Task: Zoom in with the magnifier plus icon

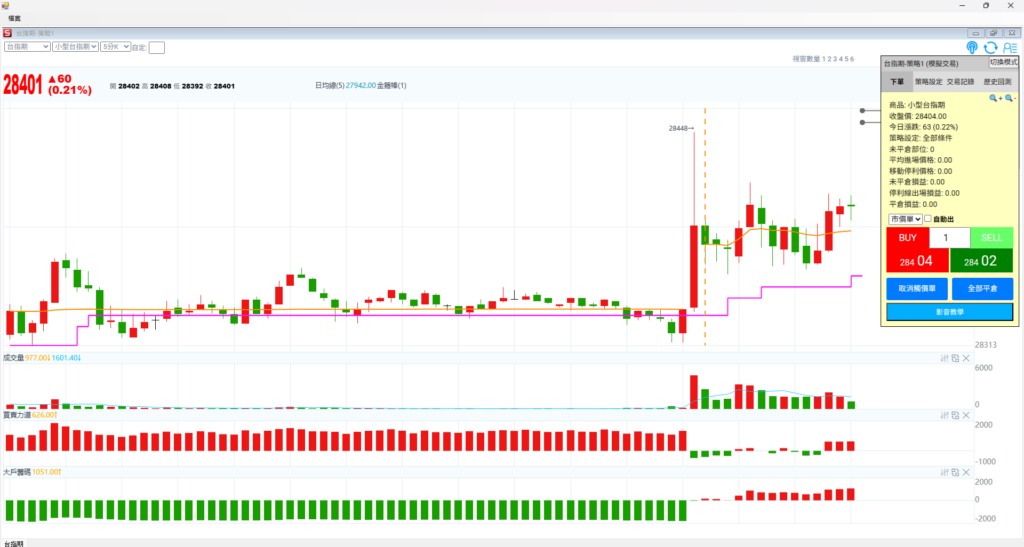Action: pos(995,98)
